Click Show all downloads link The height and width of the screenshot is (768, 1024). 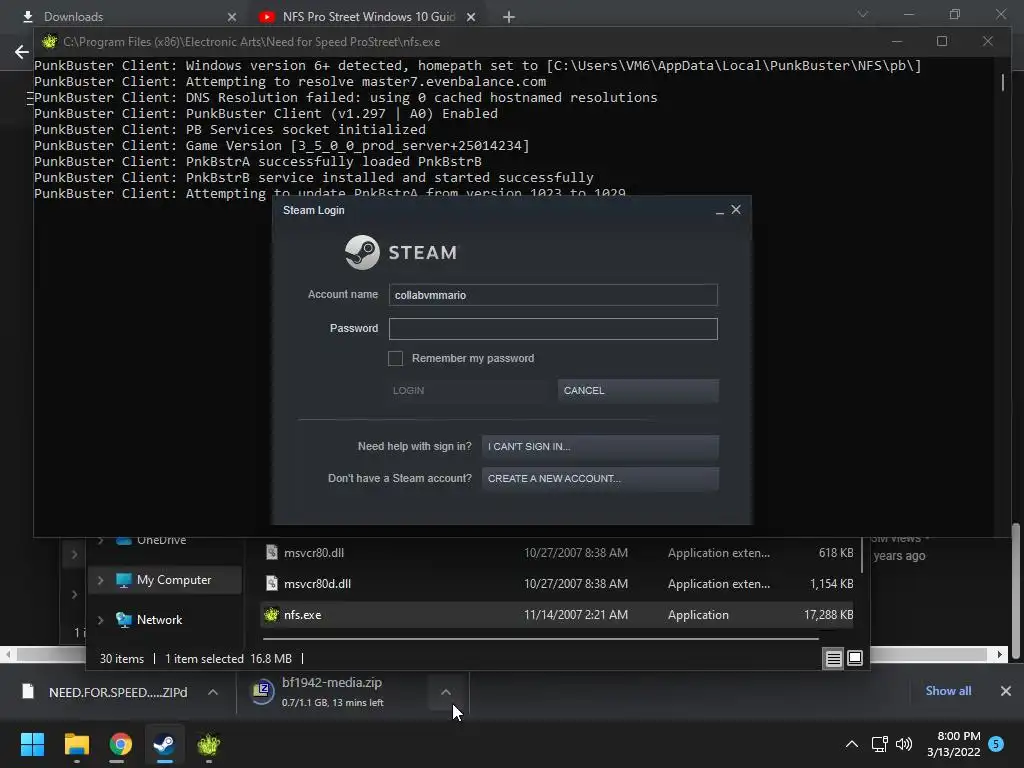pos(948,691)
